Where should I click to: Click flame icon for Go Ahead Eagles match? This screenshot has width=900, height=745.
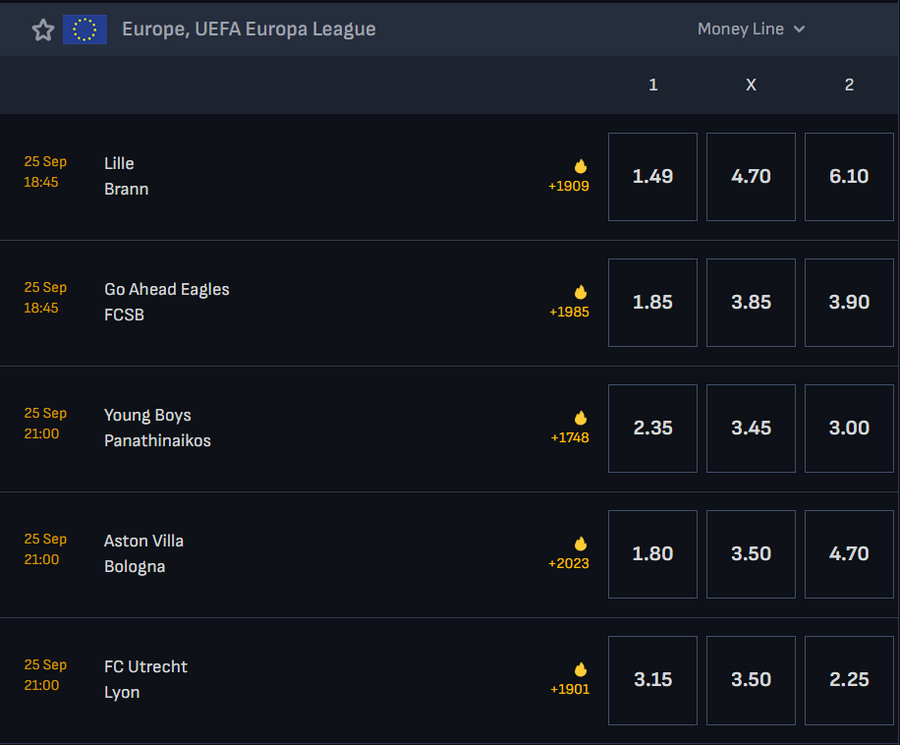580,292
